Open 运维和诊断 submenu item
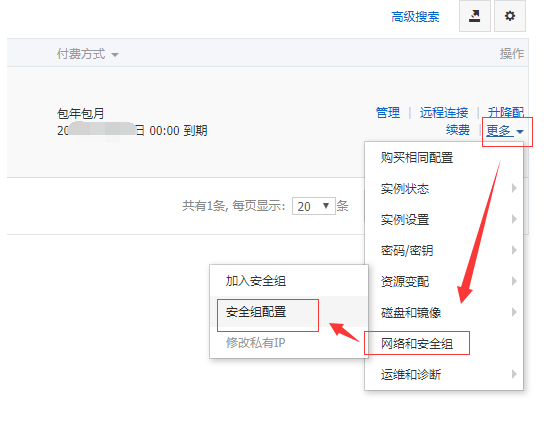Image resolution: width=544 pixels, height=443 pixels. pos(444,374)
